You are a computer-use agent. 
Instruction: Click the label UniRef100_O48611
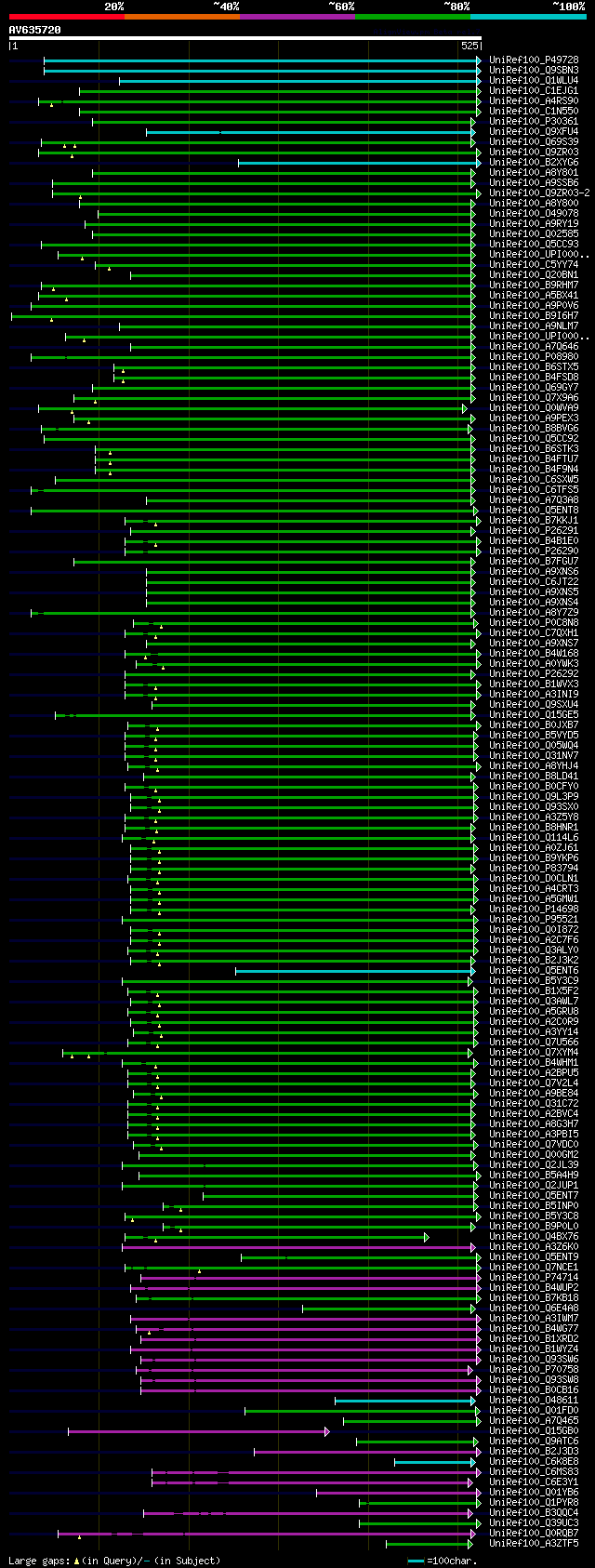(534, 1400)
